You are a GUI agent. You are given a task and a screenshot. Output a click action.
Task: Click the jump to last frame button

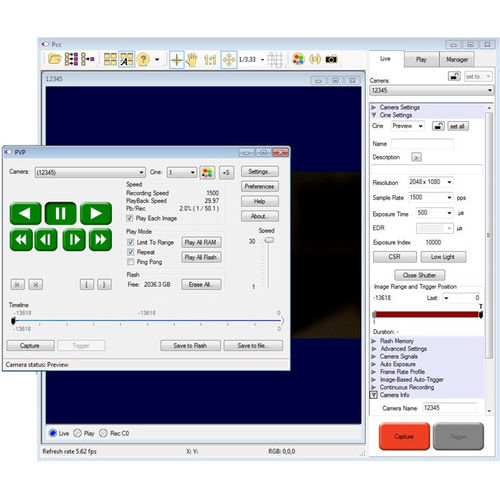coord(36,284)
